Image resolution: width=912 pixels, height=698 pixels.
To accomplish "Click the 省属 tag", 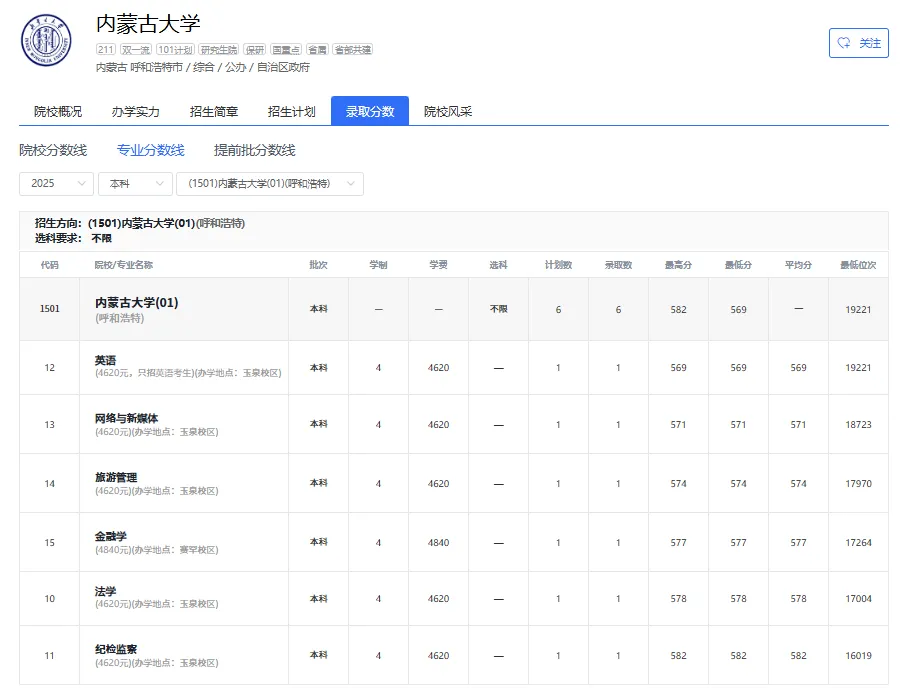I will click(x=317, y=49).
